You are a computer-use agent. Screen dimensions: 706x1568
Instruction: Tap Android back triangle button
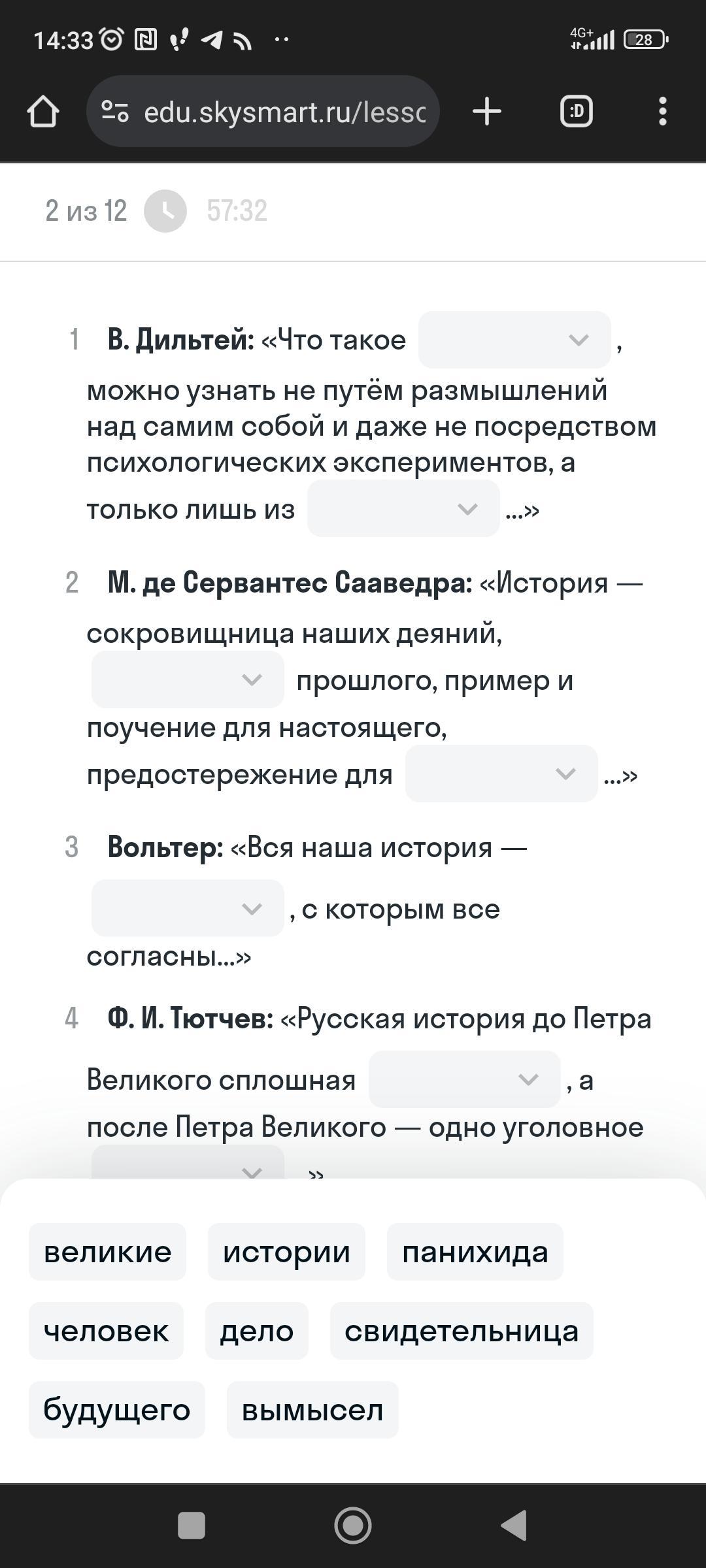tap(514, 1526)
